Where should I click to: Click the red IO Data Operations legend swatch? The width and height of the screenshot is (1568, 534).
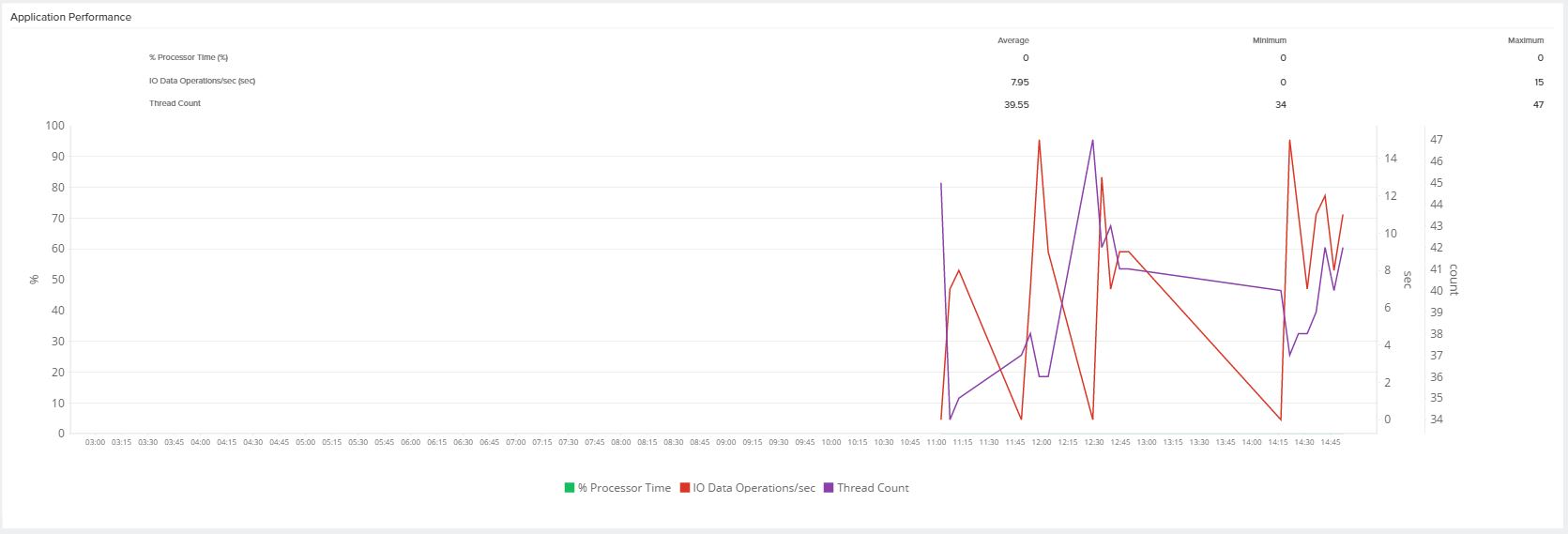coord(685,488)
